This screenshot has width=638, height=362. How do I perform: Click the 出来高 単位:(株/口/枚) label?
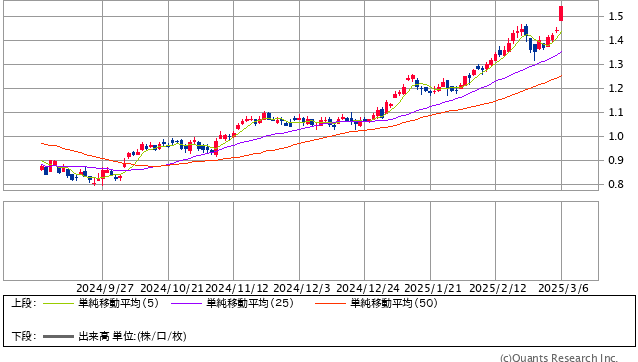(132, 336)
